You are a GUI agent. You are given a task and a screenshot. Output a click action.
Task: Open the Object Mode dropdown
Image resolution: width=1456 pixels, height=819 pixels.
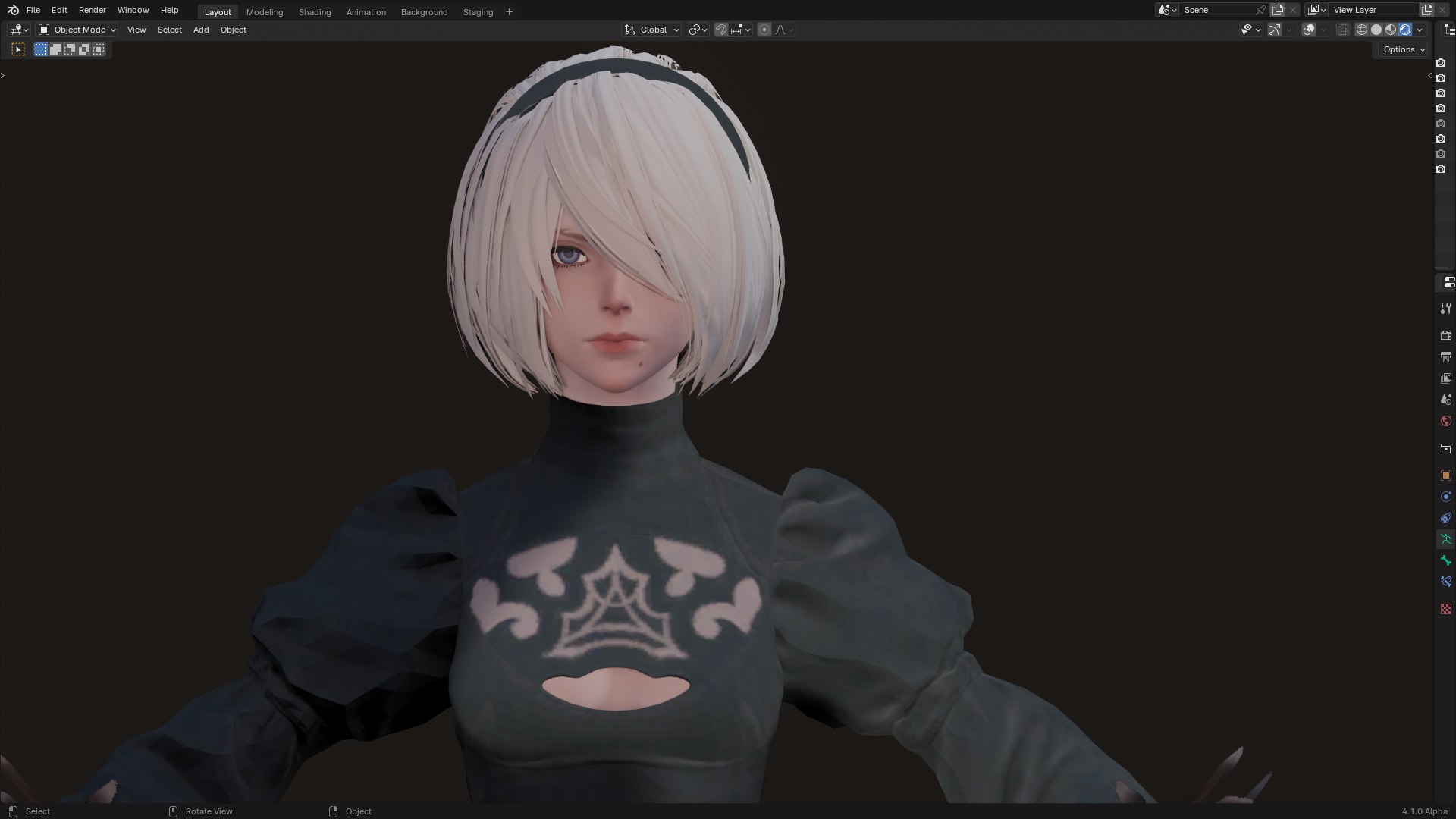(x=77, y=30)
